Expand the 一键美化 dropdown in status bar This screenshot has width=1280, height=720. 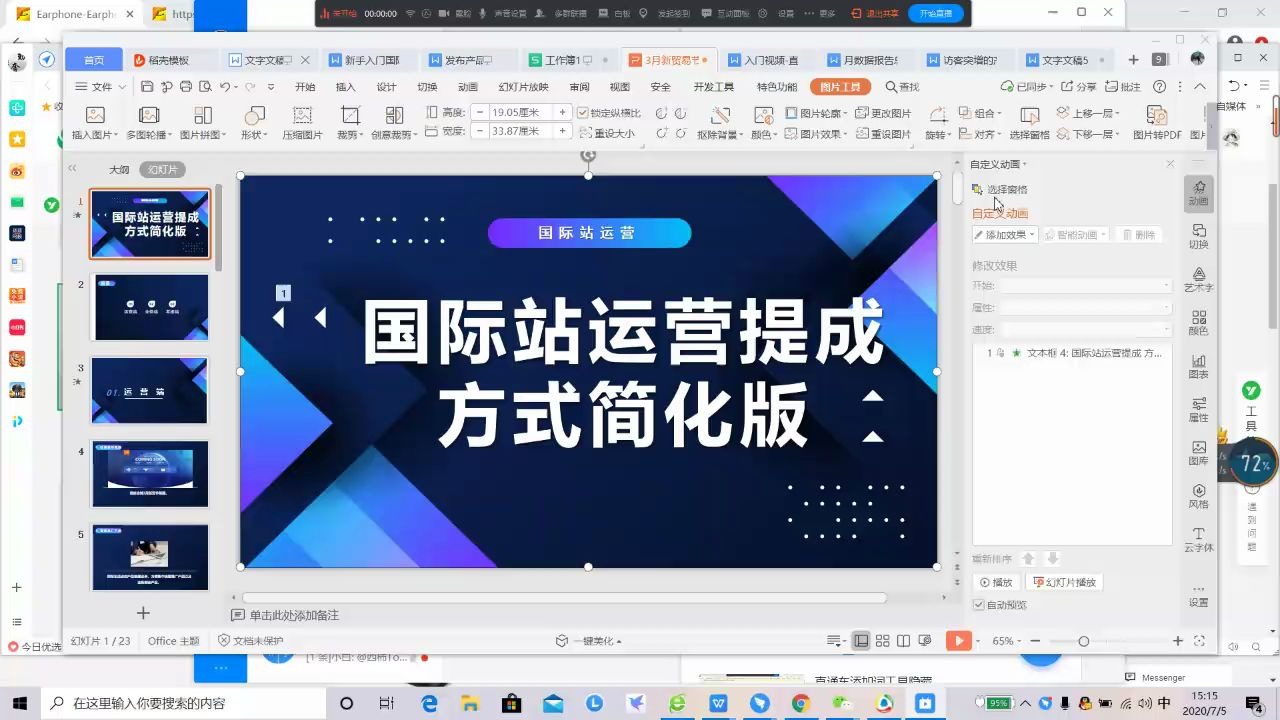620,640
